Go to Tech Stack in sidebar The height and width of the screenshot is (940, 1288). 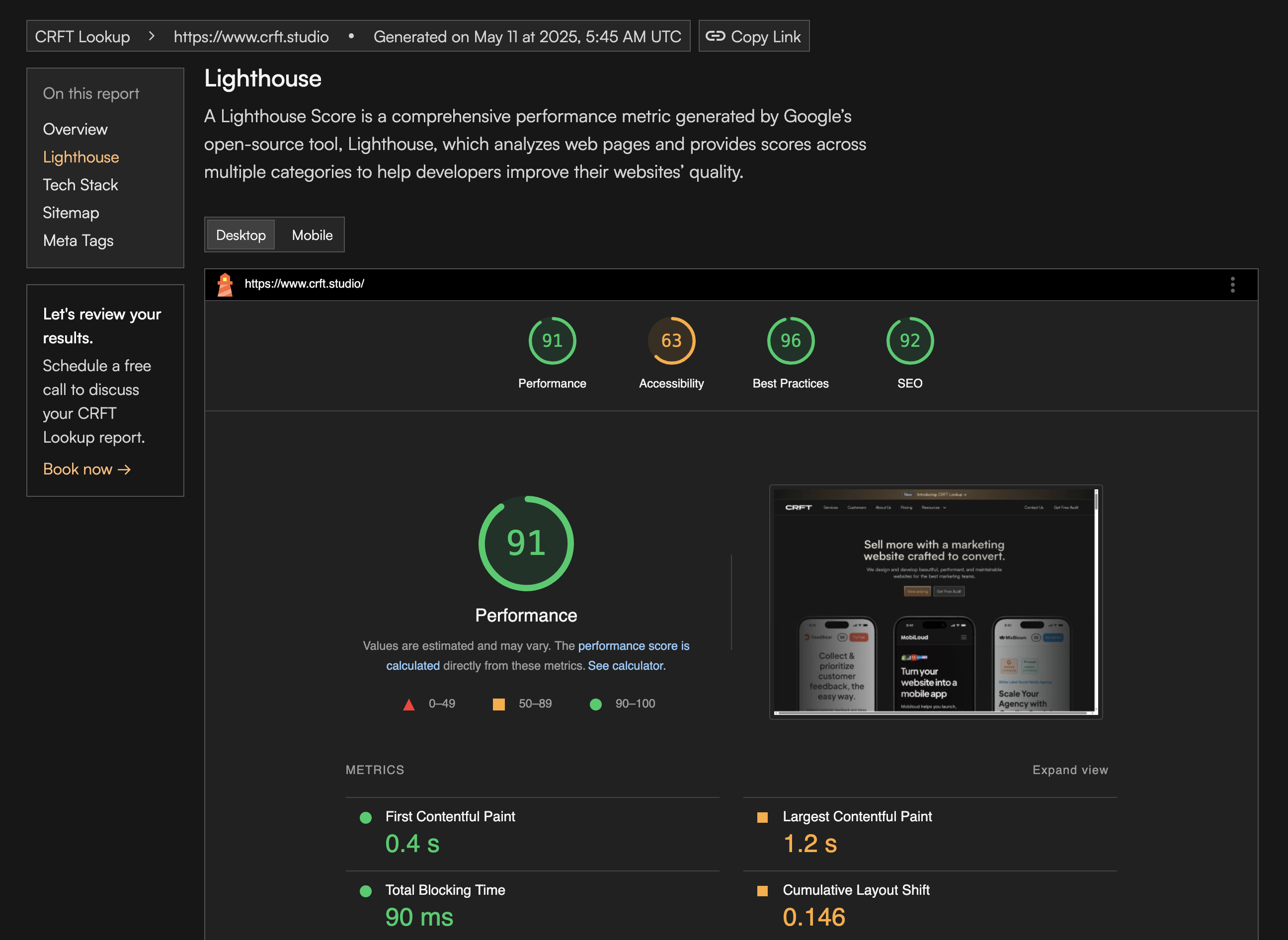(x=80, y=185)
